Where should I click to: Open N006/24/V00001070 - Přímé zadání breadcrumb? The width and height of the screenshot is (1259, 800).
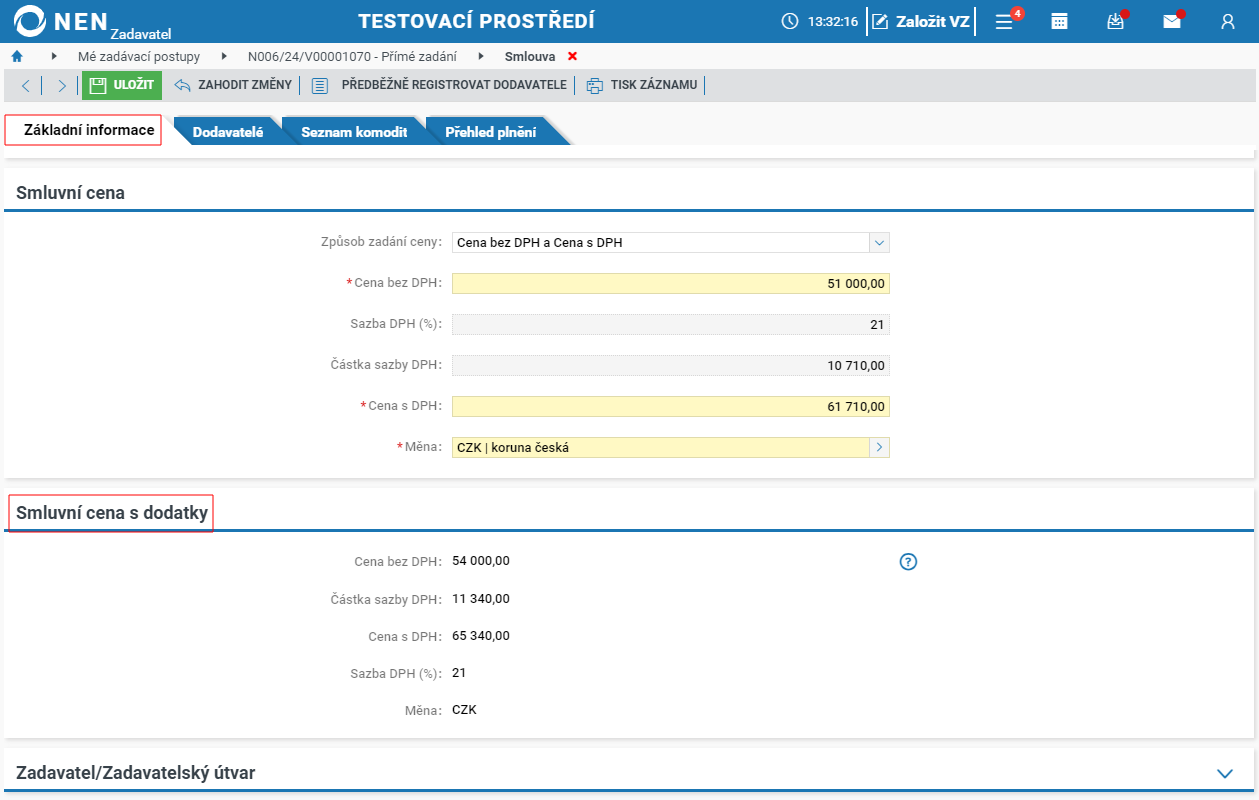coord(352,57)
